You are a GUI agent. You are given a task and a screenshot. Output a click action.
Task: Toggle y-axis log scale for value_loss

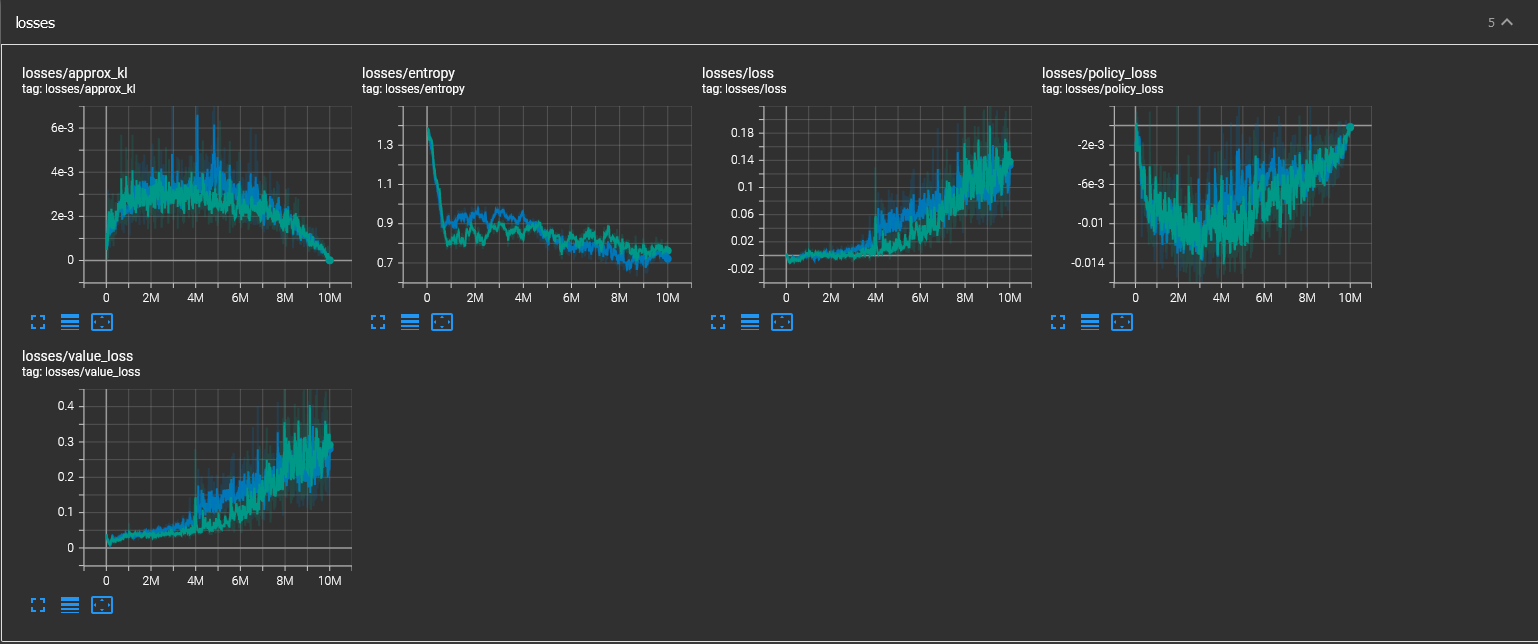coord(70,605)
